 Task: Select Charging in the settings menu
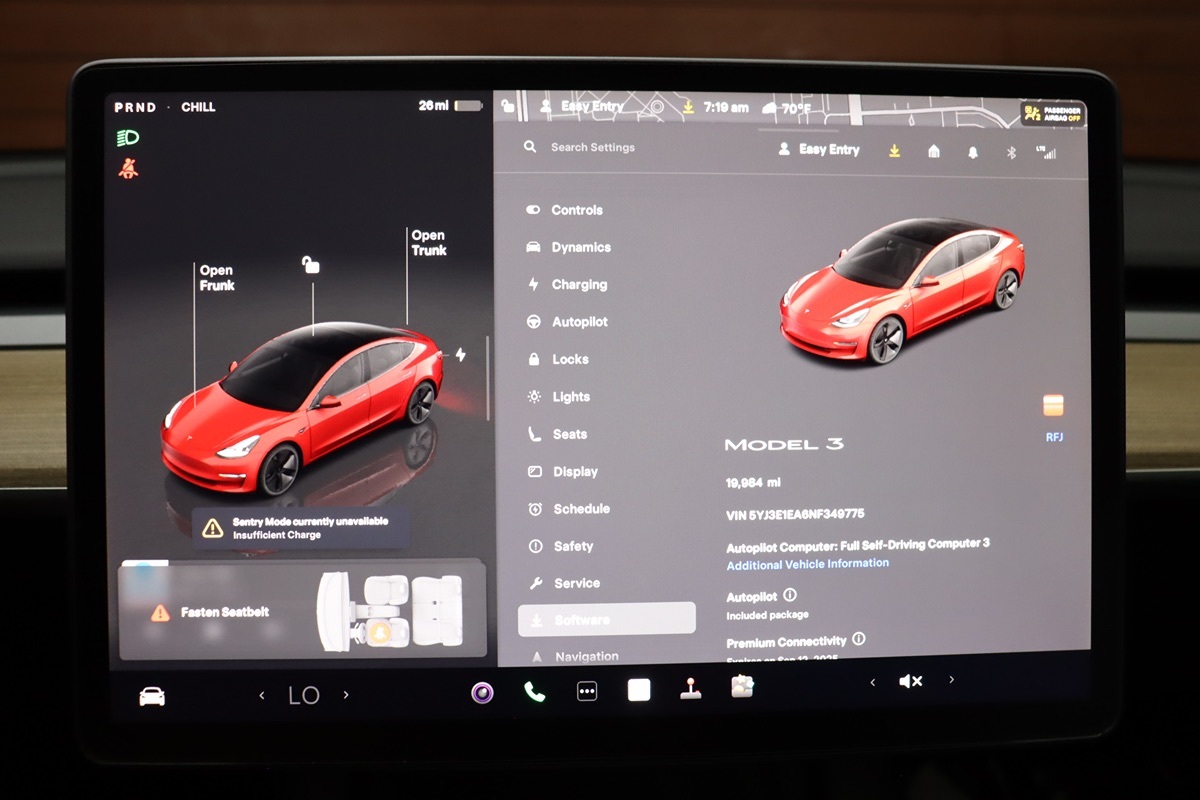tap(578, 285)
